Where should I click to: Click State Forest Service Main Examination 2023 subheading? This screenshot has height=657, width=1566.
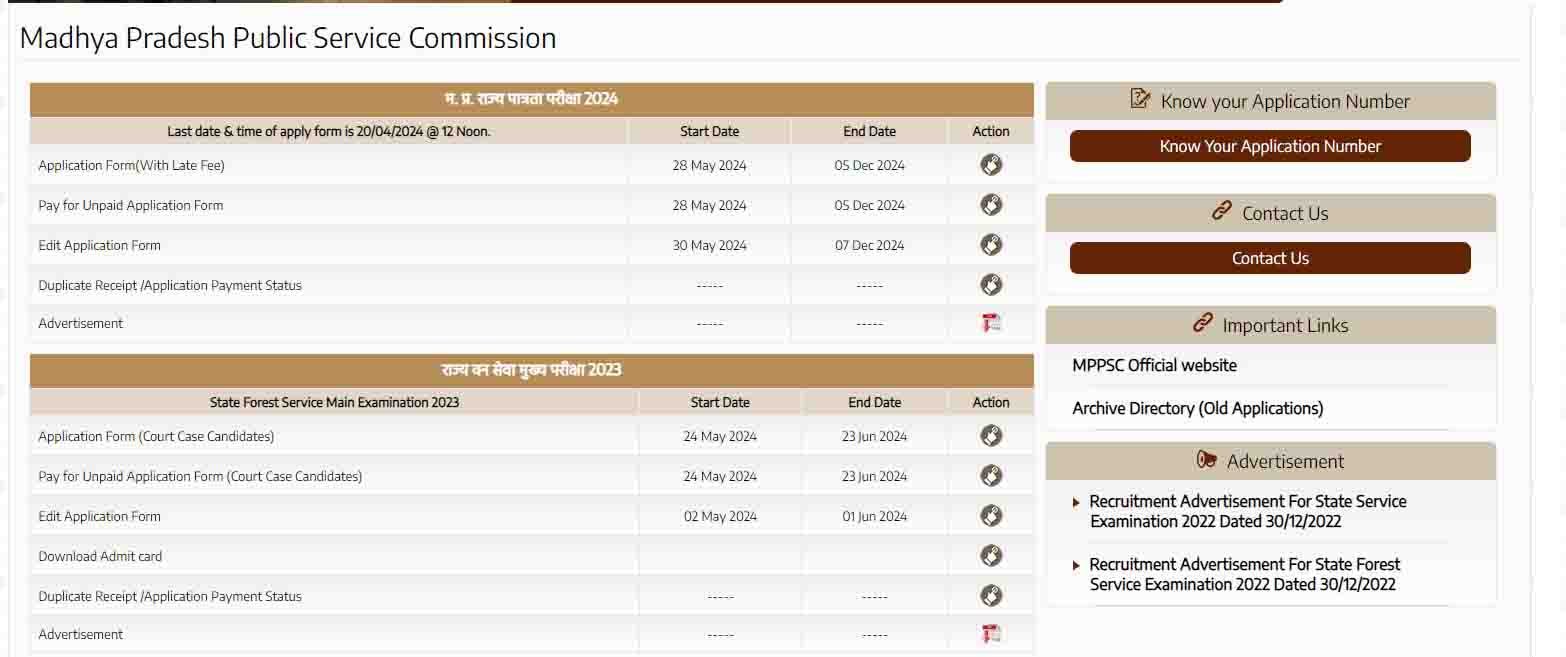[334, 403]
